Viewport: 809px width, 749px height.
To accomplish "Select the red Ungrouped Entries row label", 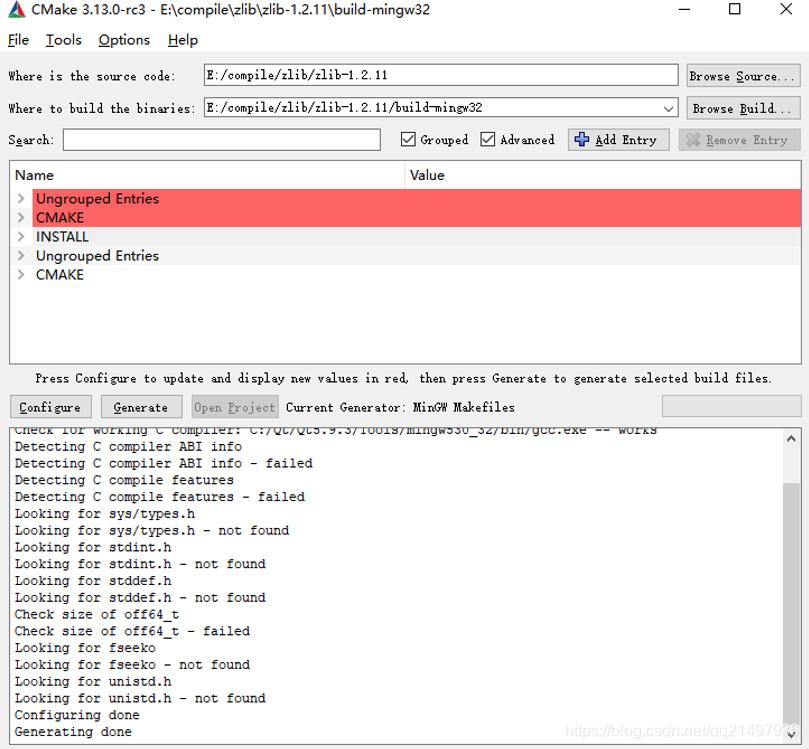I will (x=98, y=199).
